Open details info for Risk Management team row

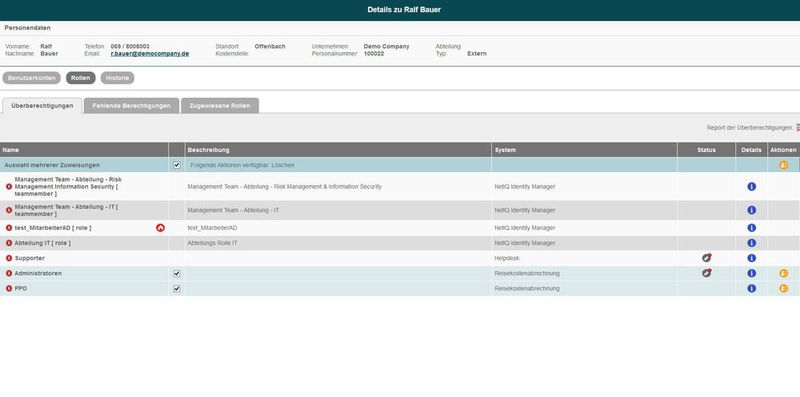click(x=751, y=187)
